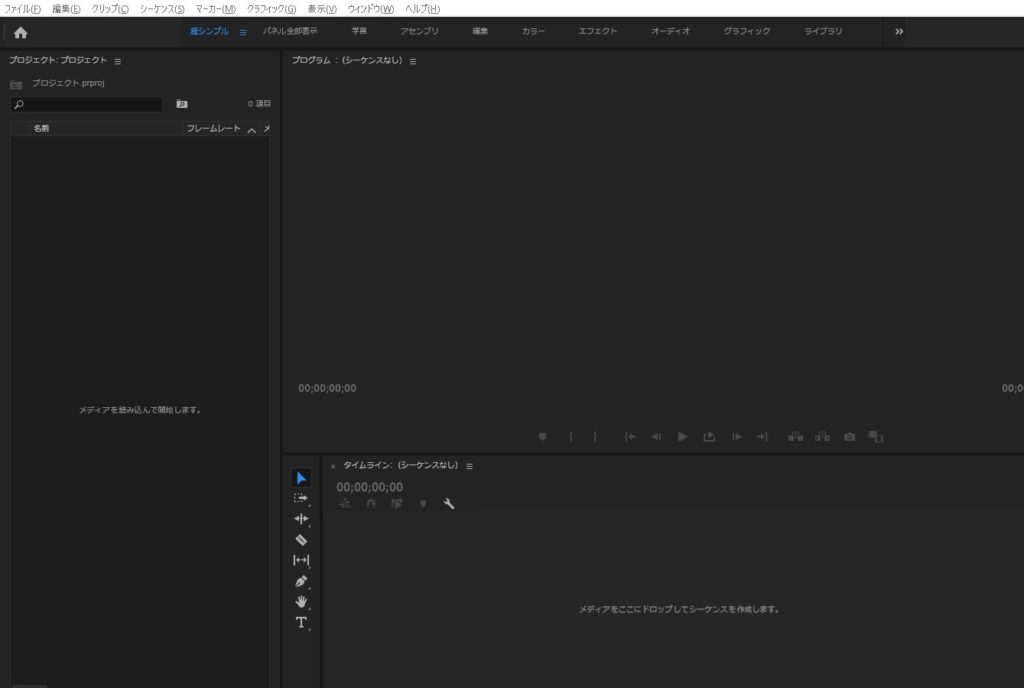Viewport: 1024px width, 688px height.
Task: Select the Hand tool
Action: click(x=301, y=601)
